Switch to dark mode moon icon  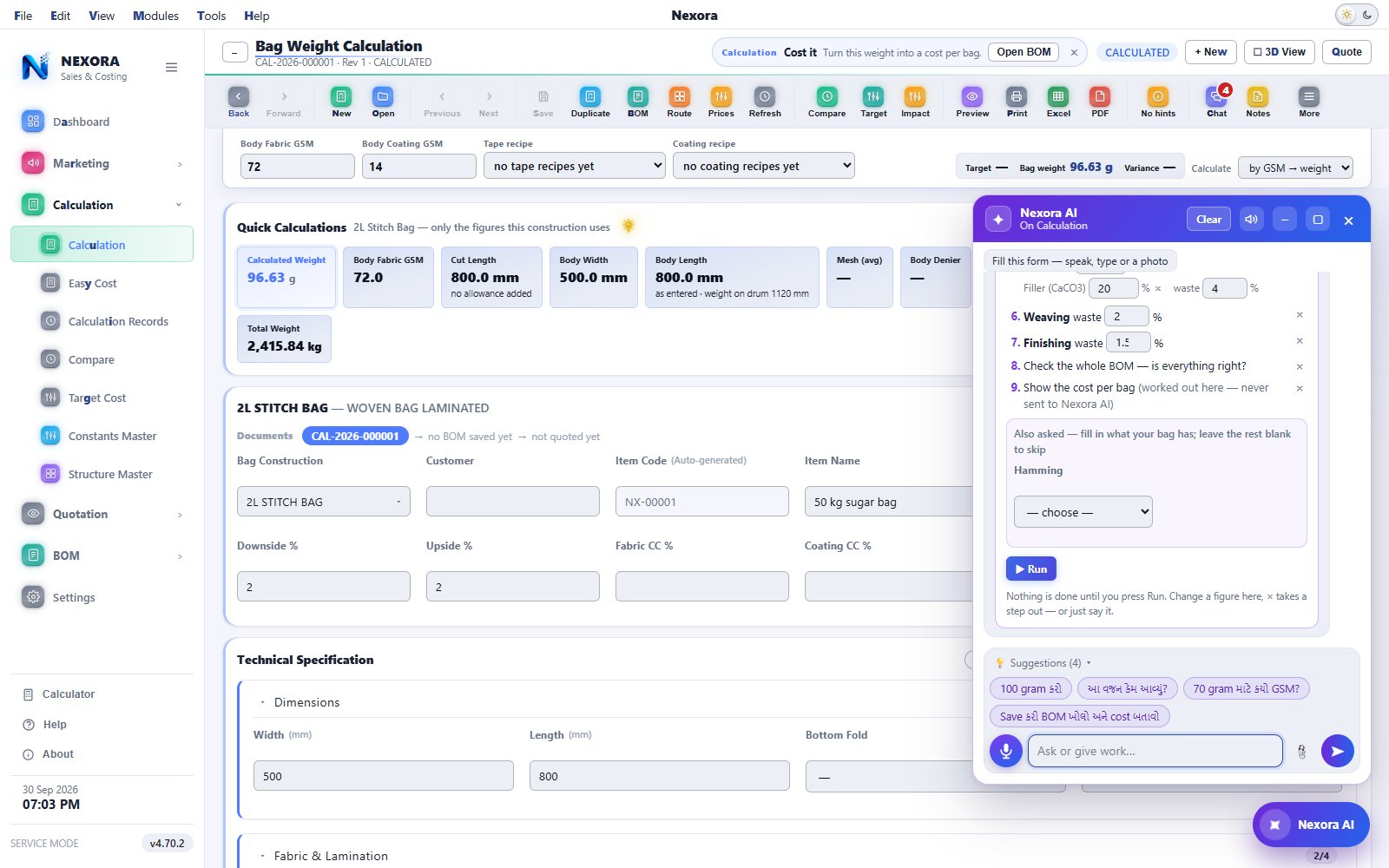tap(1367, 15)
